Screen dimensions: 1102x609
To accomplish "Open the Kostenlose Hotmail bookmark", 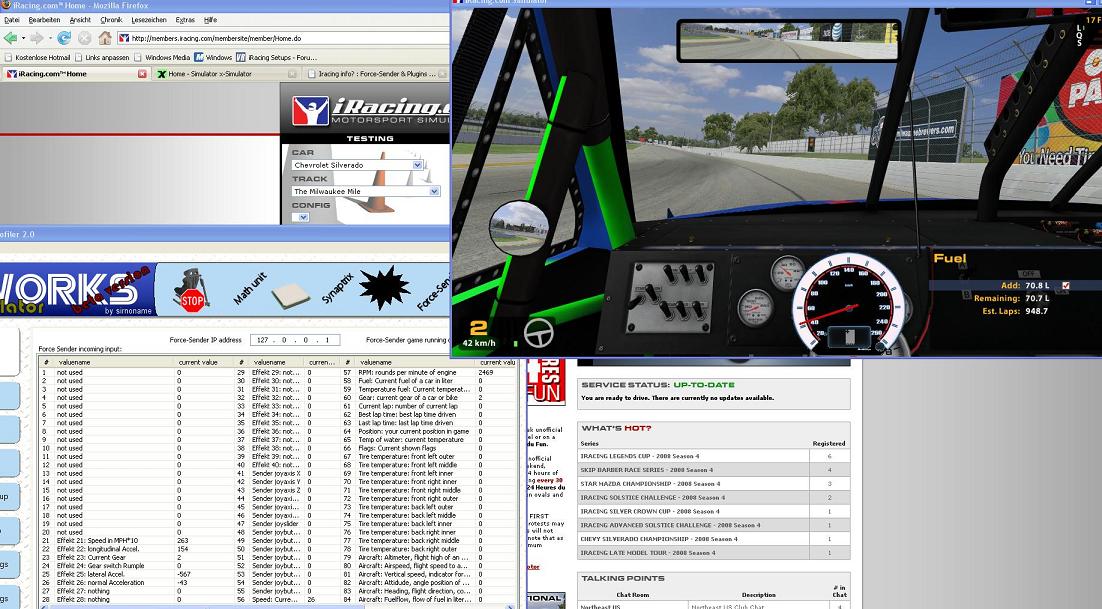I will tap(37, 58).
